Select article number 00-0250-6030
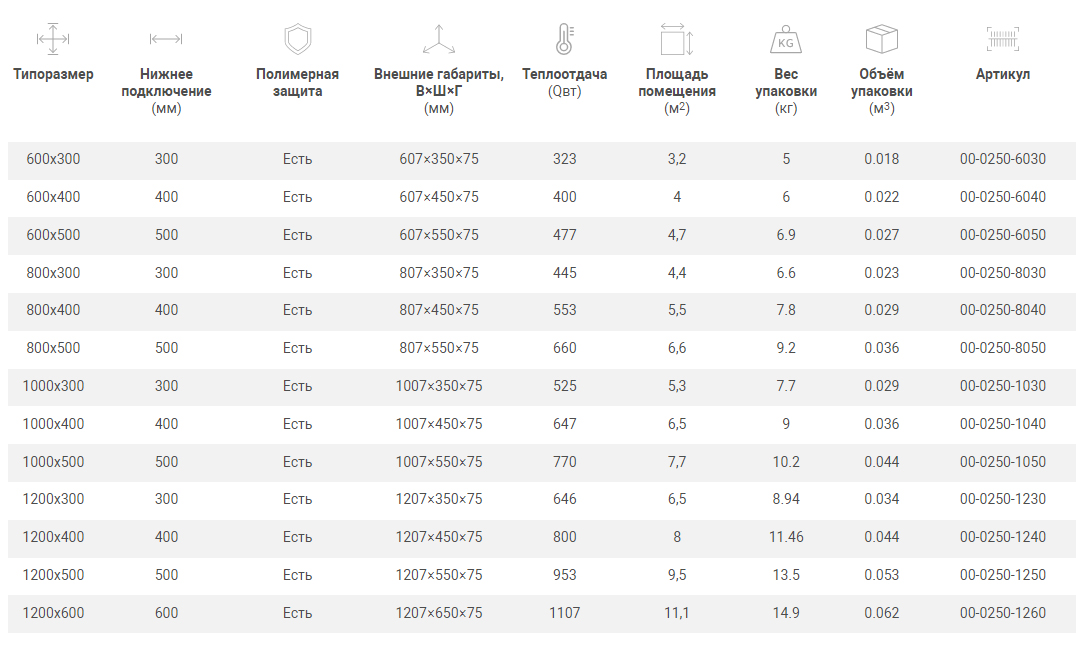 click(x=1002, y=159)
